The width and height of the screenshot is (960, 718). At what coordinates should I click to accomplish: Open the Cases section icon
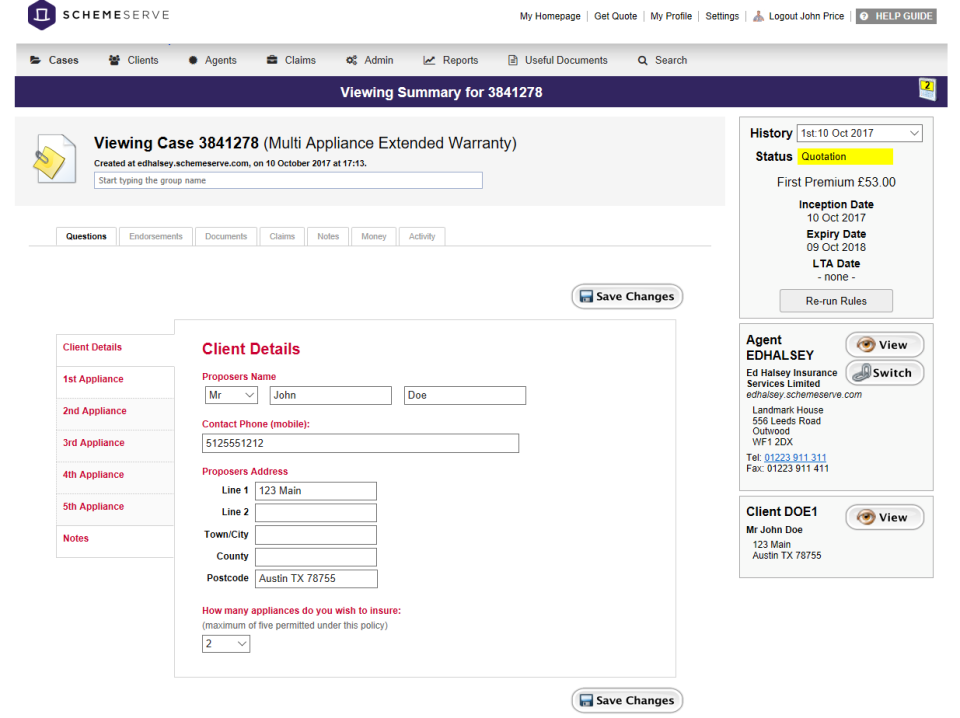[x=37, y=60]
